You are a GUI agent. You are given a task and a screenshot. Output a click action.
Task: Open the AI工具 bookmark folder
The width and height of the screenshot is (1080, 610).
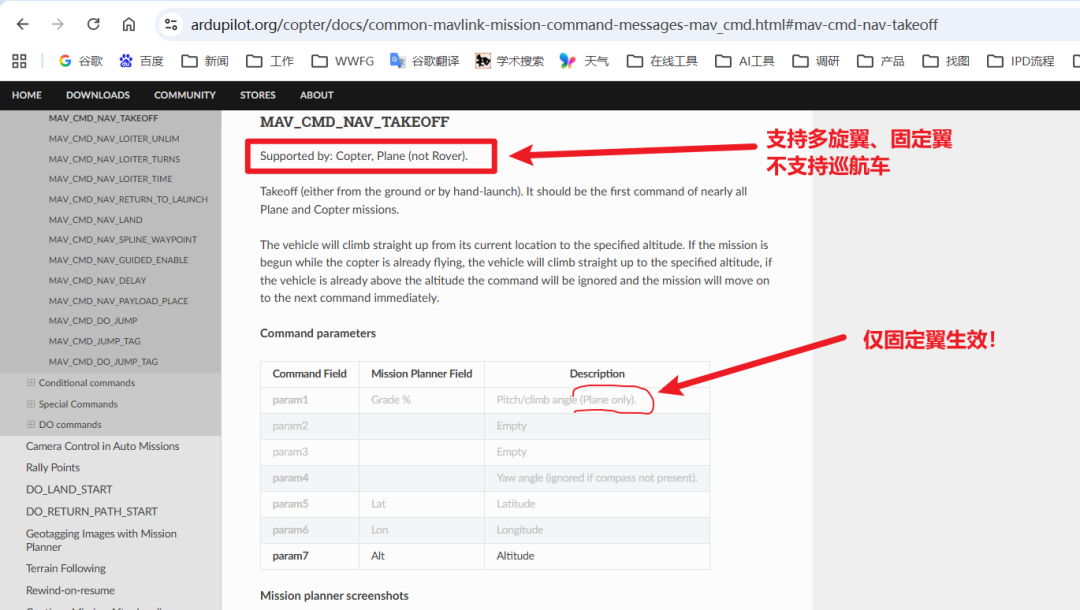[745, 61]
